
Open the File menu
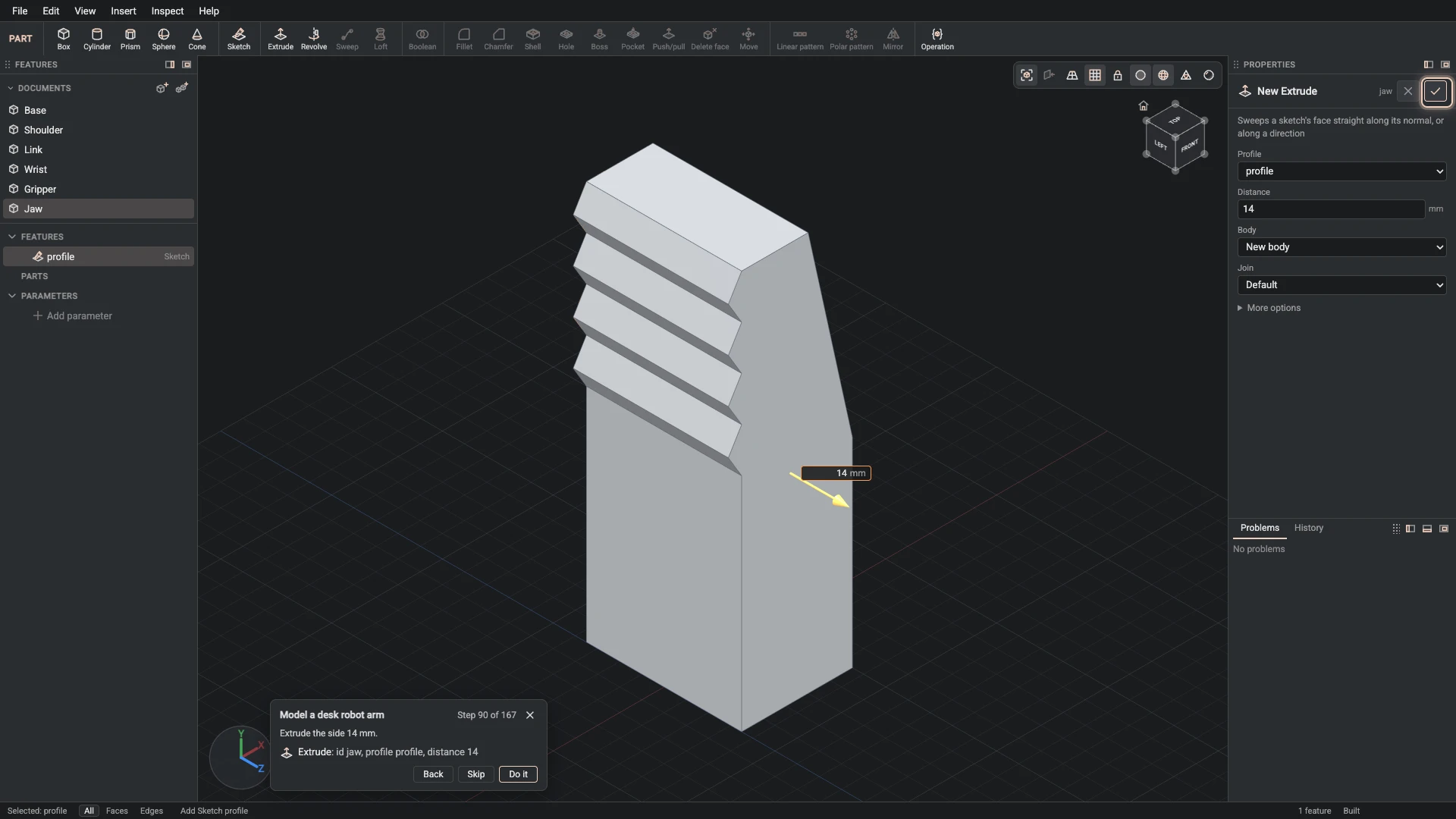point(20,11)
